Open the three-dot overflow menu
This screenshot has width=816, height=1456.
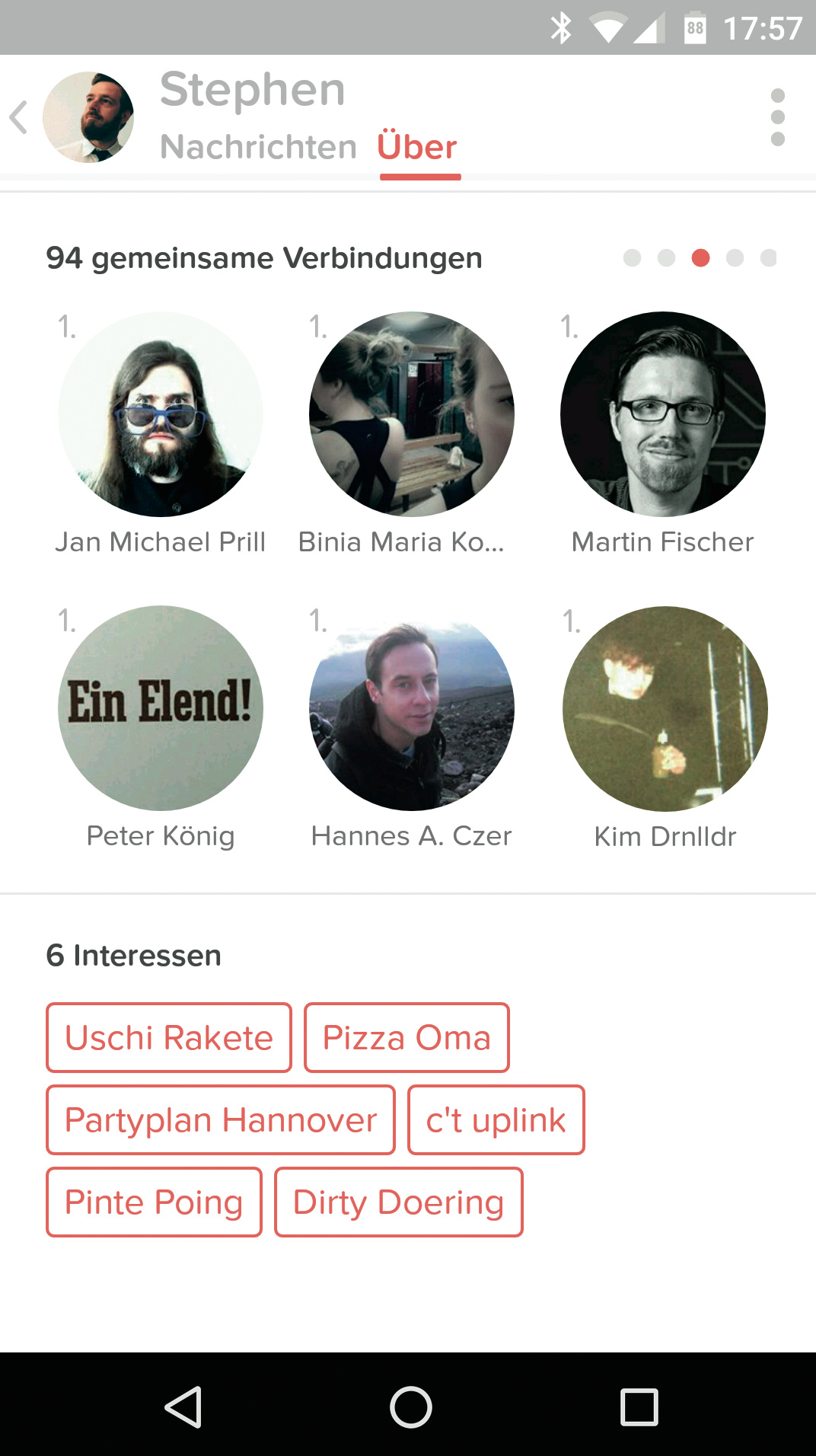pyautogui.click(x=777, y=117)
